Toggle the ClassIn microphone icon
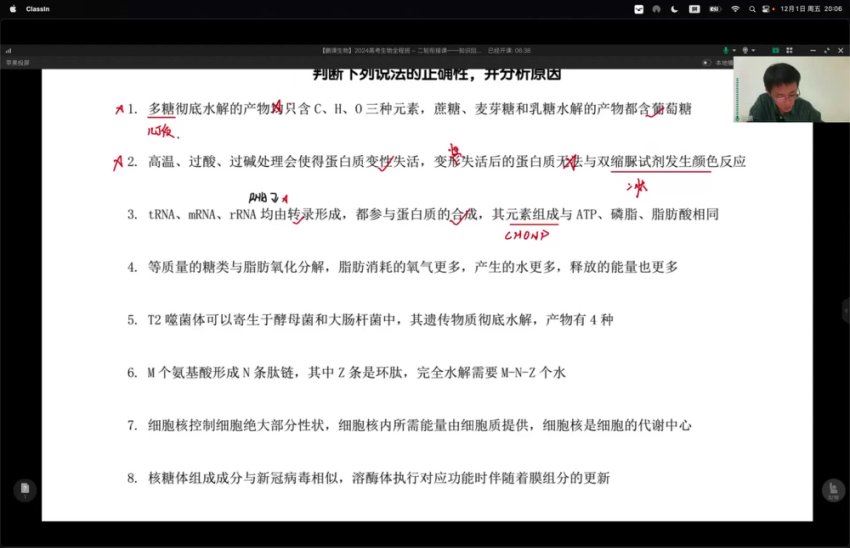This screenshot has height=548, width=850. coord(725,50)
